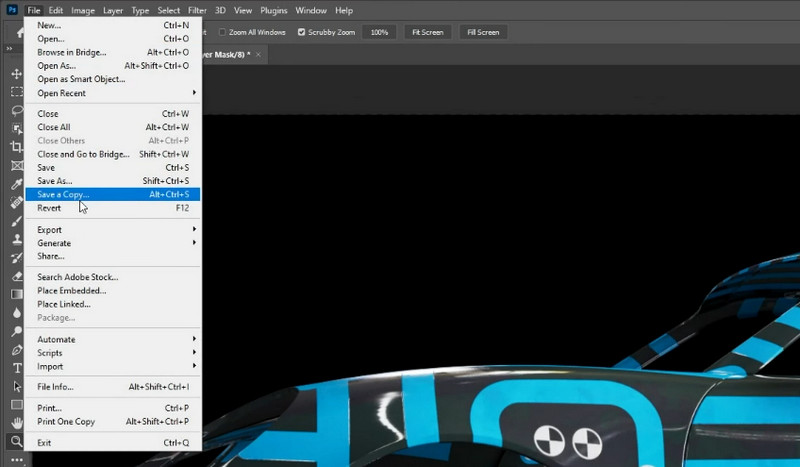Select the Pen tool

click(x=16, y=350)
